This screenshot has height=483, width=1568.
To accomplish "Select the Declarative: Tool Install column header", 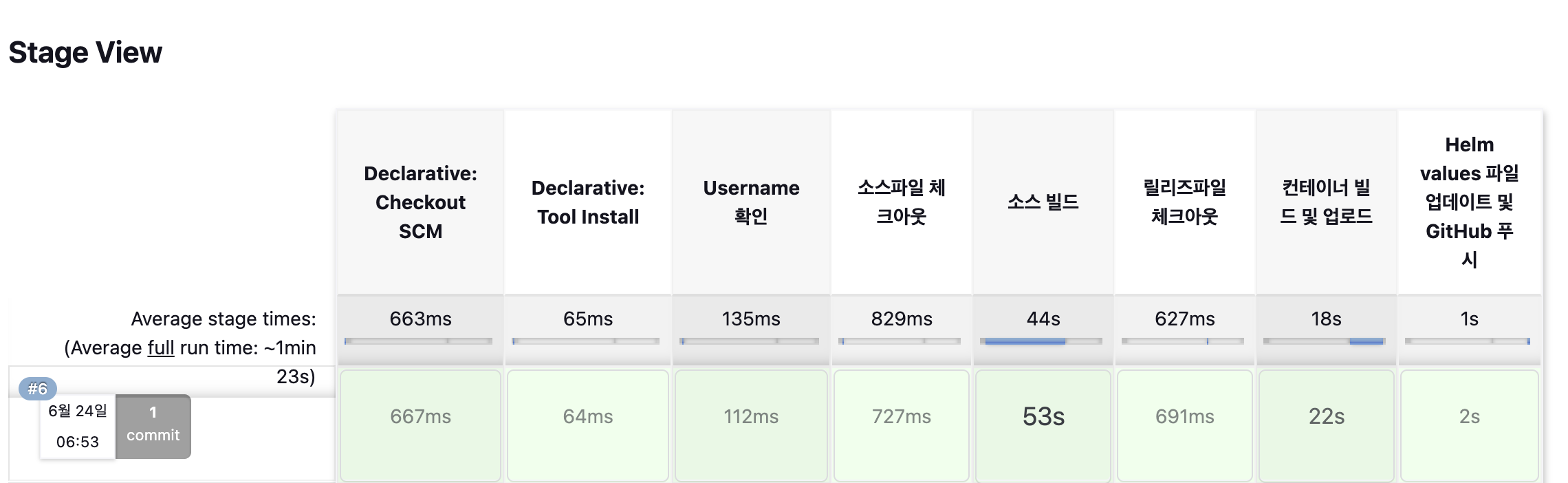I will (x=587, y=202).
